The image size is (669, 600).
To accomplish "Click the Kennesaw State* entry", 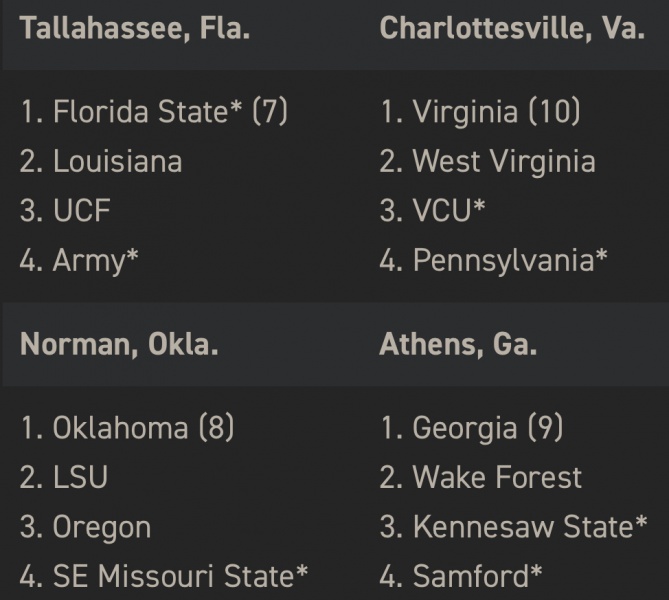I will click(513, 527).
